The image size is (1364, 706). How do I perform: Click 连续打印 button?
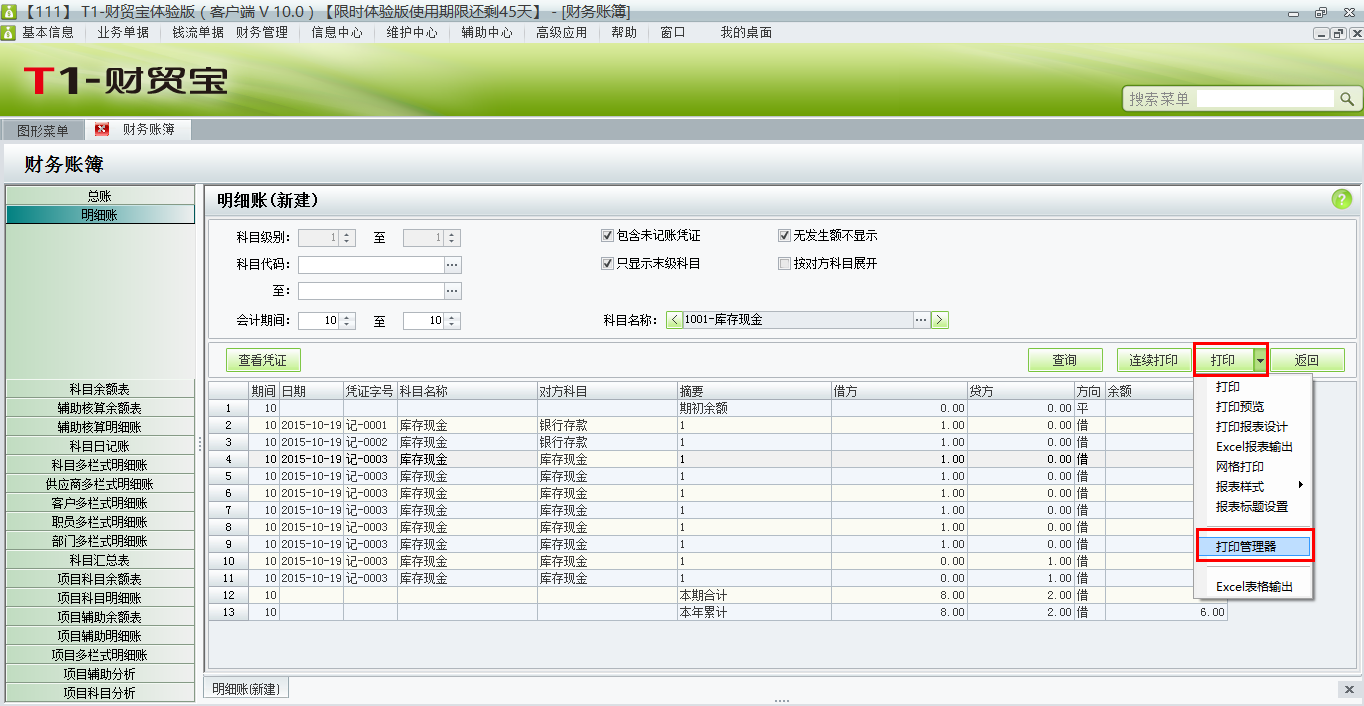tap(1154, 360)
